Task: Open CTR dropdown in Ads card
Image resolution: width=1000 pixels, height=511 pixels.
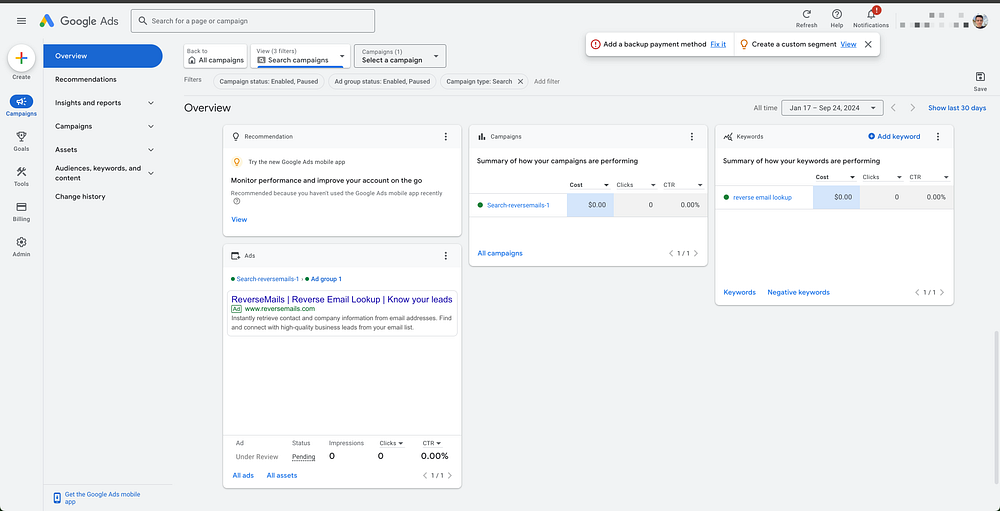Action: click(432, 443)
